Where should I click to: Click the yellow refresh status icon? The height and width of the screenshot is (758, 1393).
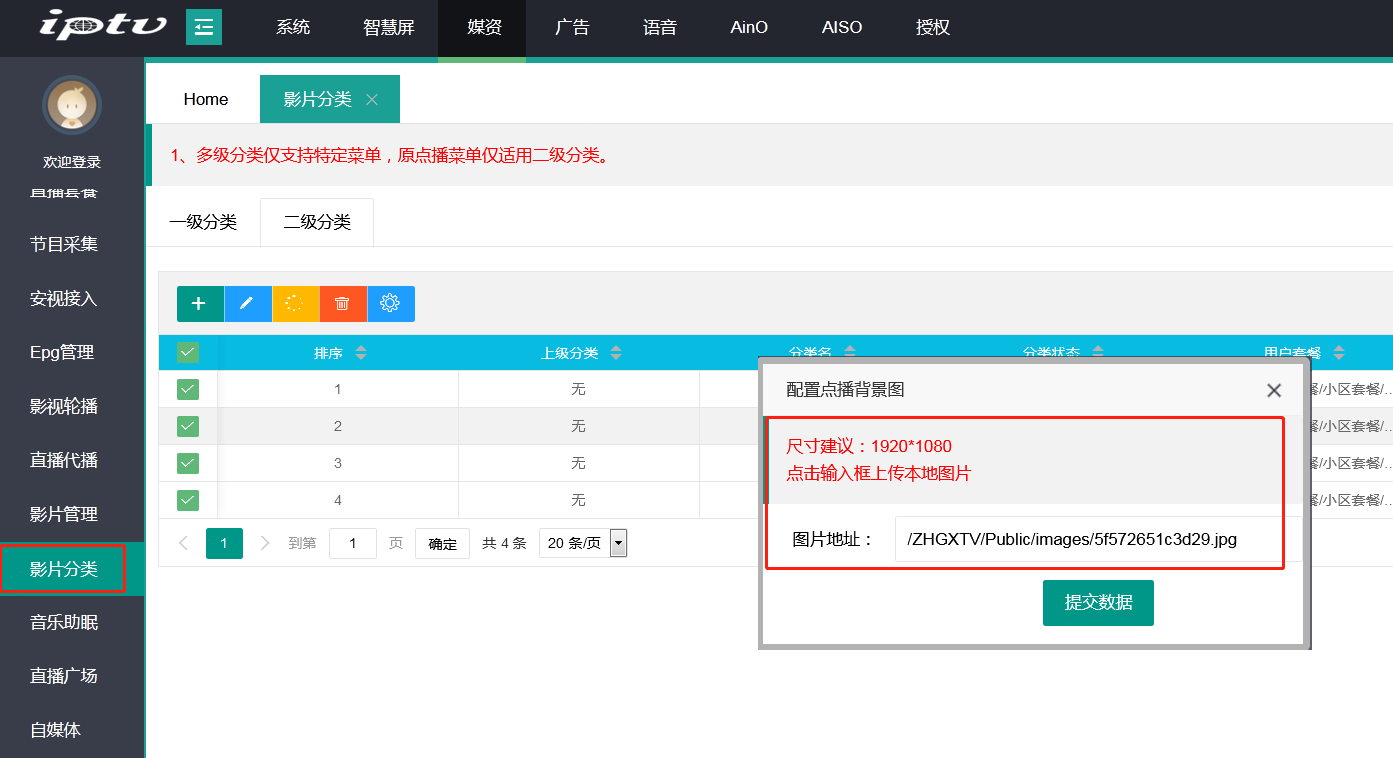(295, 304)
